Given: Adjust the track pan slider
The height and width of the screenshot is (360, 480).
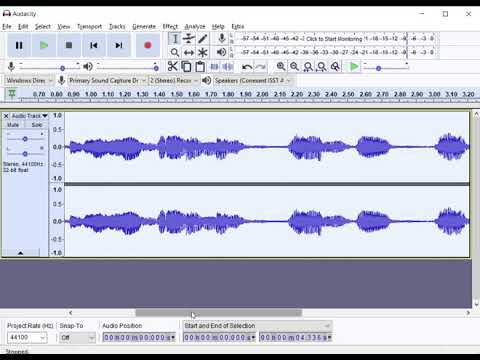Looking at the screenshot, I should click(25, 154).
